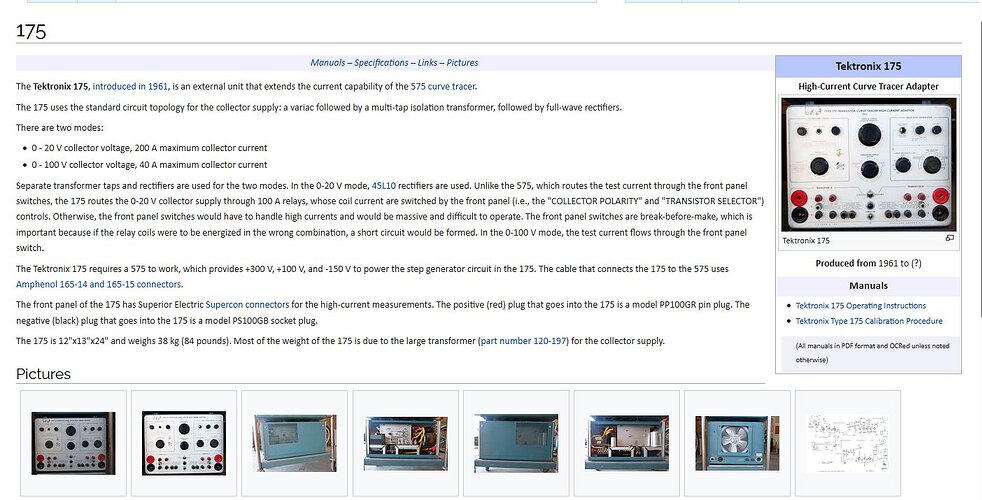Click the 'Tektronix 175' image caption
Screen dimensions: 982x500
[805, 241]
